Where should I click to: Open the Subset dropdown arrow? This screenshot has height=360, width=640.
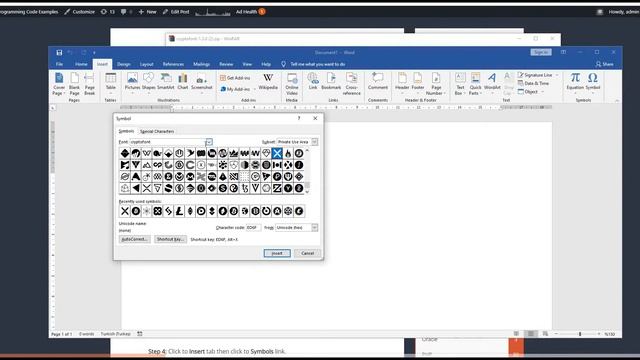[x=314, y=142]
